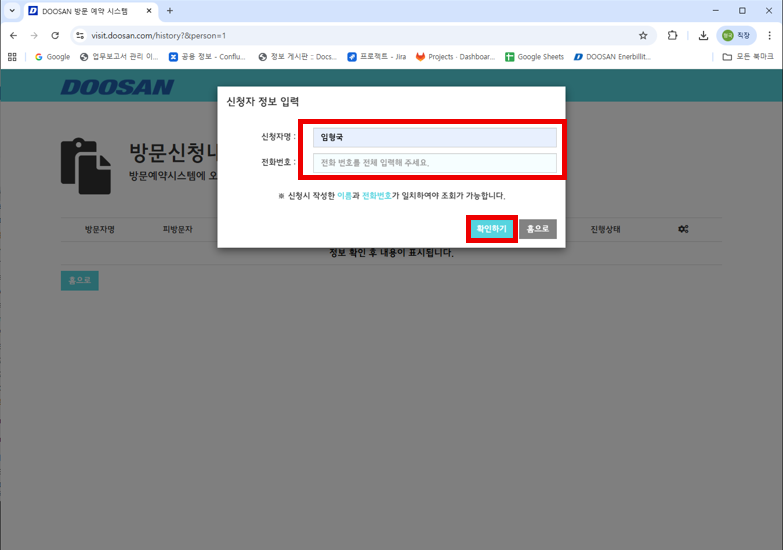Image resolution: width=783 pixels, height=550 pixels.
Task: Open a new browser tab
Action: pyautogui.click(x=170, y=11)
